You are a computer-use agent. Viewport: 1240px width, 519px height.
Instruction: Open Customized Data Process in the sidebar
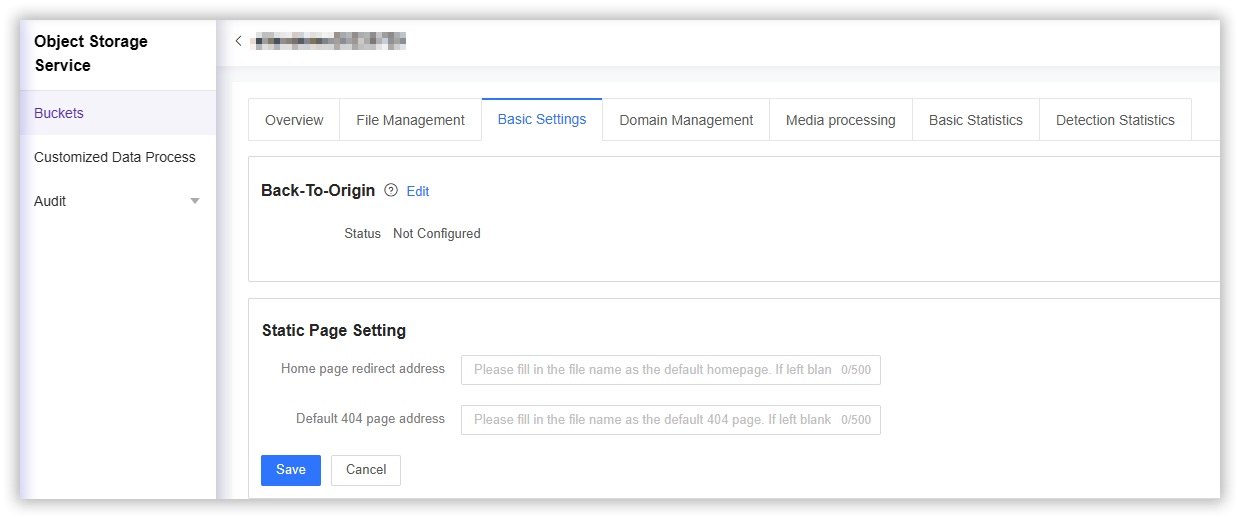click(115, 157)
